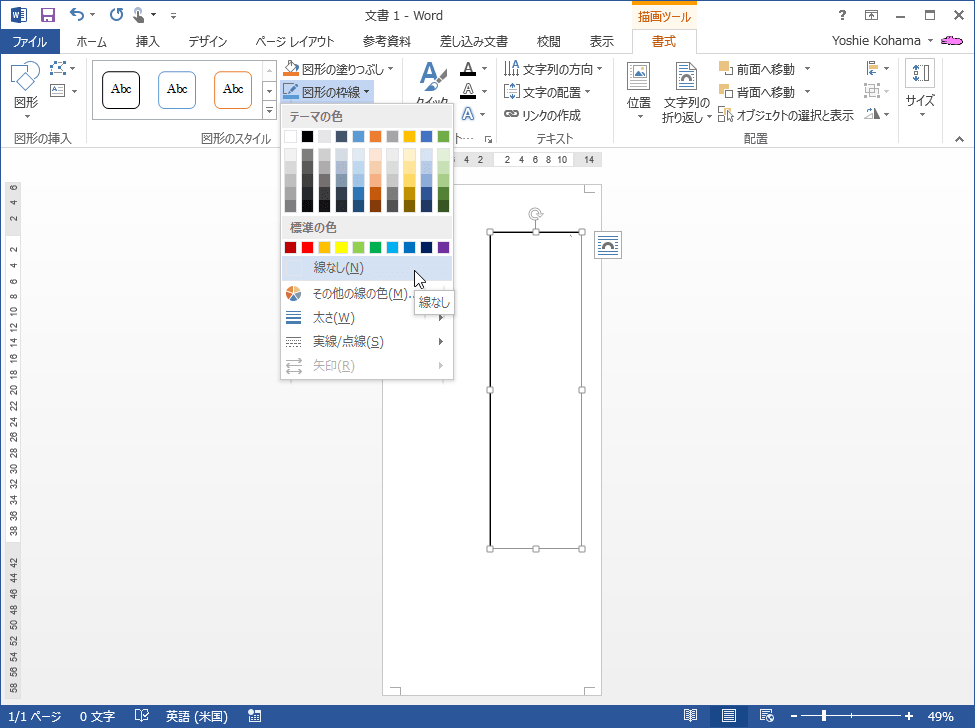The height and width of the screenshot is (728, 975).
Task: Apply the orange outline Abc shape style
Action: [x=233, y=90]
